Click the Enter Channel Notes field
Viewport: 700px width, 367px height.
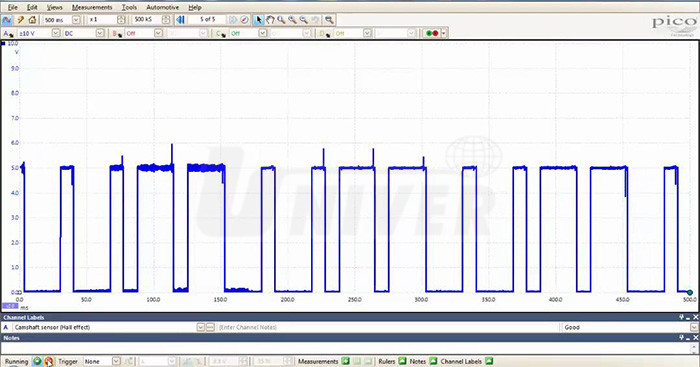point(388,327)
